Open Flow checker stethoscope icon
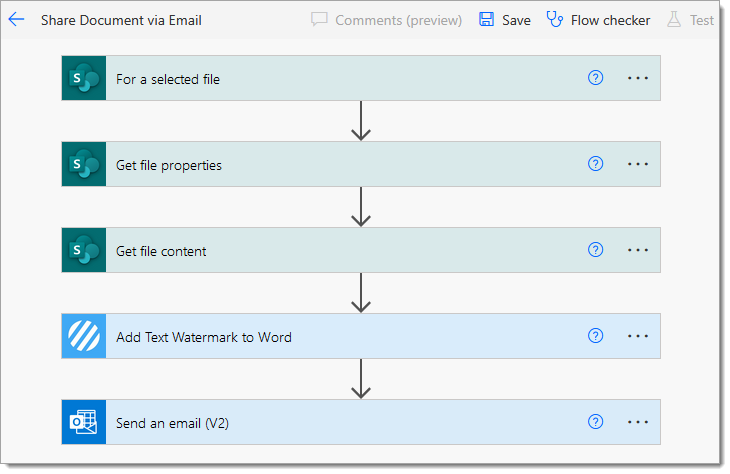This screenshot has width=730, height=474. point(554,20)
